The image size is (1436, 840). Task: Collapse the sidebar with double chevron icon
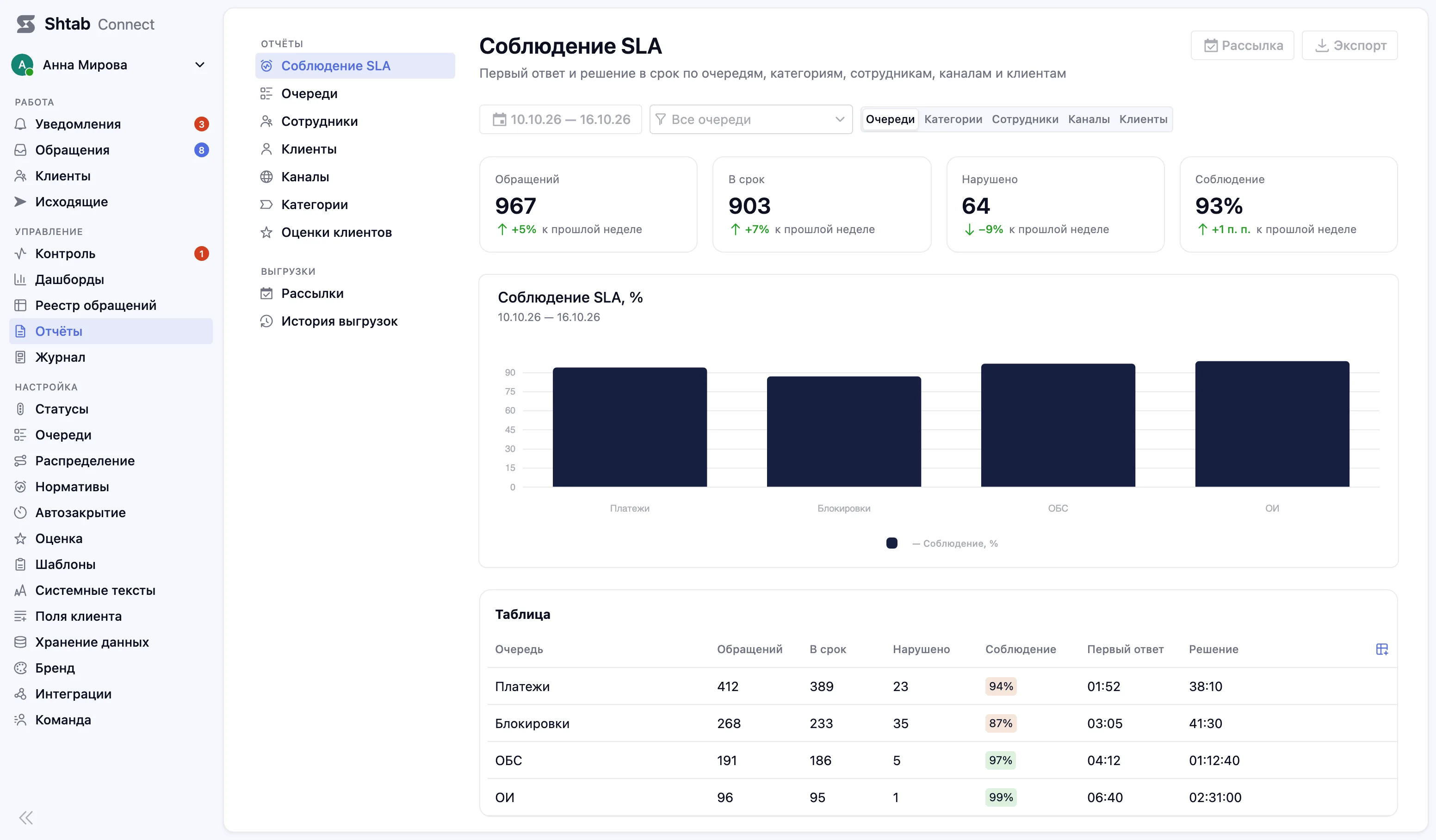tap(26, 818)
